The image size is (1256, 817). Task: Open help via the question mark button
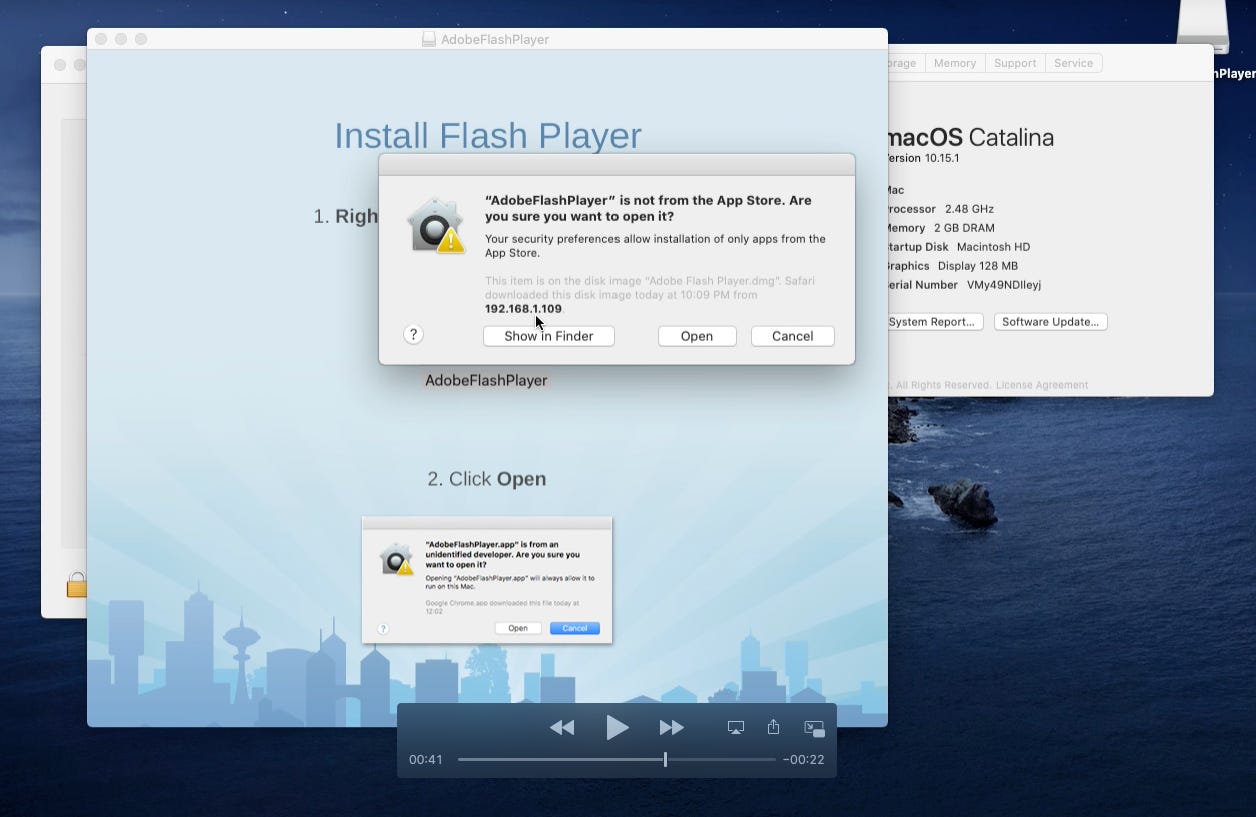(x=413, y=335)
